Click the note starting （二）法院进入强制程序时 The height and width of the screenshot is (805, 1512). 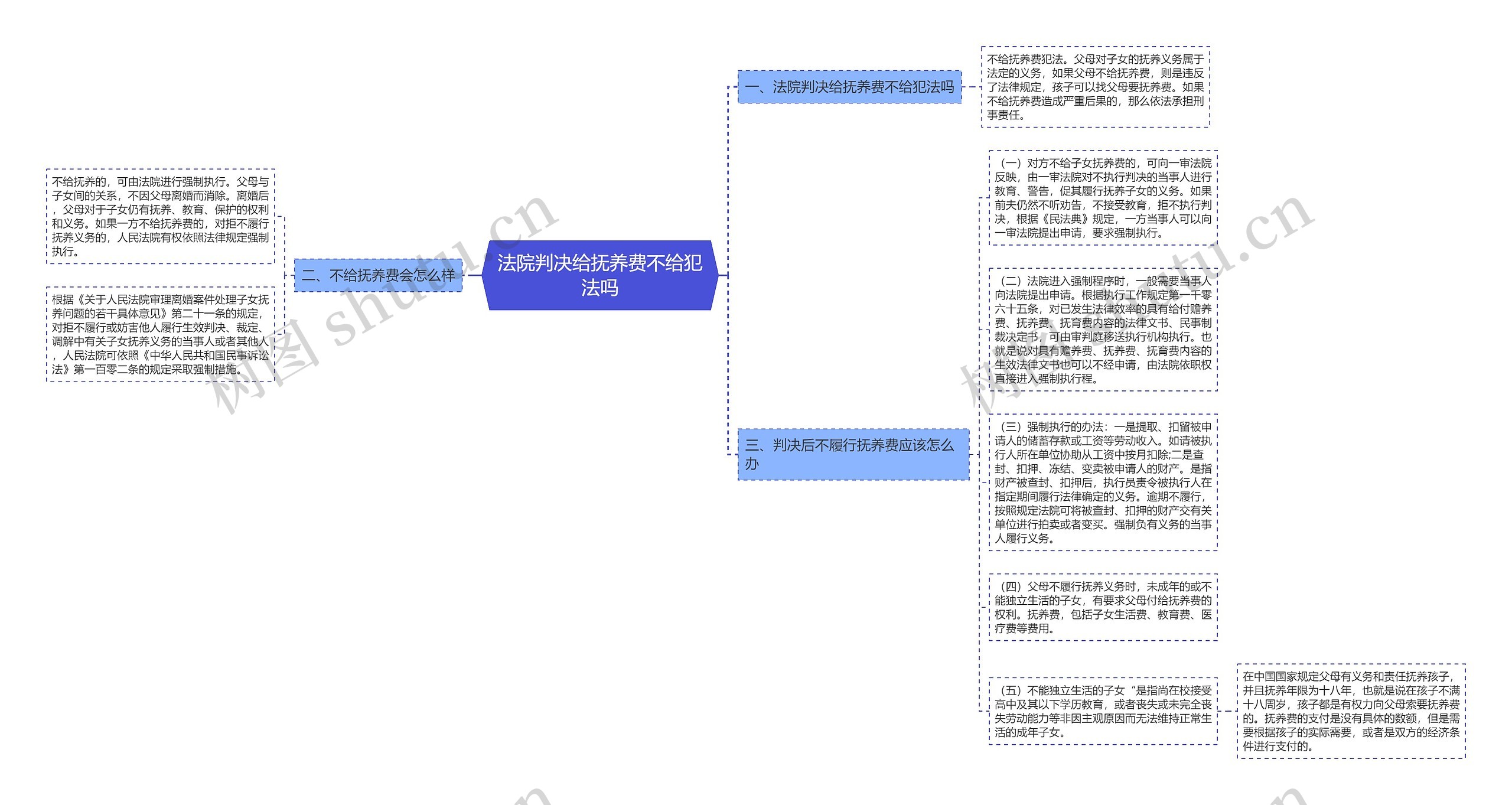[x=1103, y=330]
